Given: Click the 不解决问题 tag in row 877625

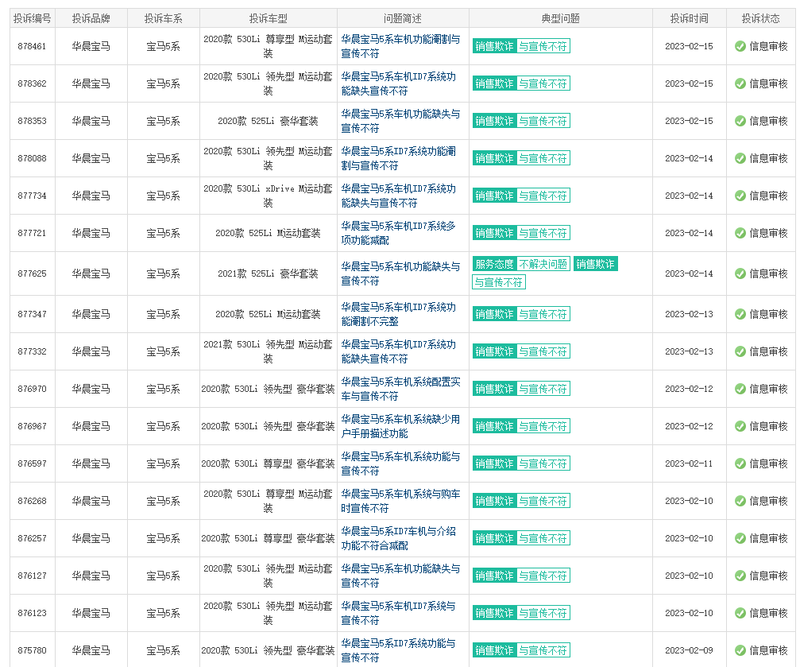Looking at the screenshot, I should pos(543,264).
